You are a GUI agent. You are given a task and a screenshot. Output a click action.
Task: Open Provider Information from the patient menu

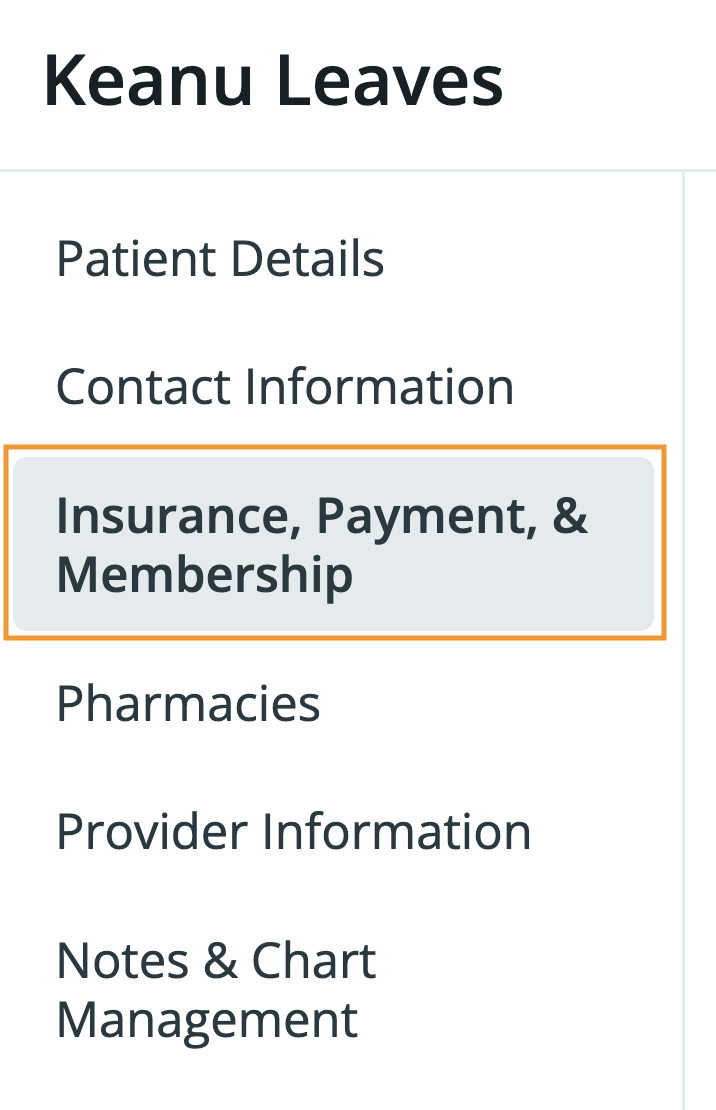[x=294, y=831]
